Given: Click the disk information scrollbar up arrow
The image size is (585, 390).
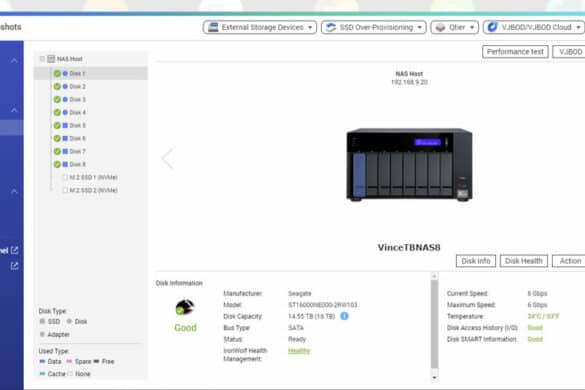Looking at the screenshot, I should point(434,276).
